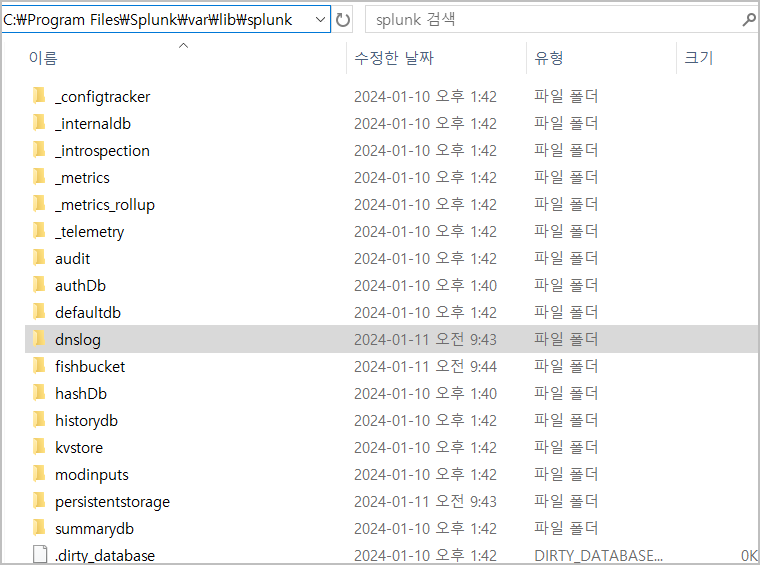Select the _telemetry folder name
Viewport: 760px width, 565px height.
tap(90, 232)
